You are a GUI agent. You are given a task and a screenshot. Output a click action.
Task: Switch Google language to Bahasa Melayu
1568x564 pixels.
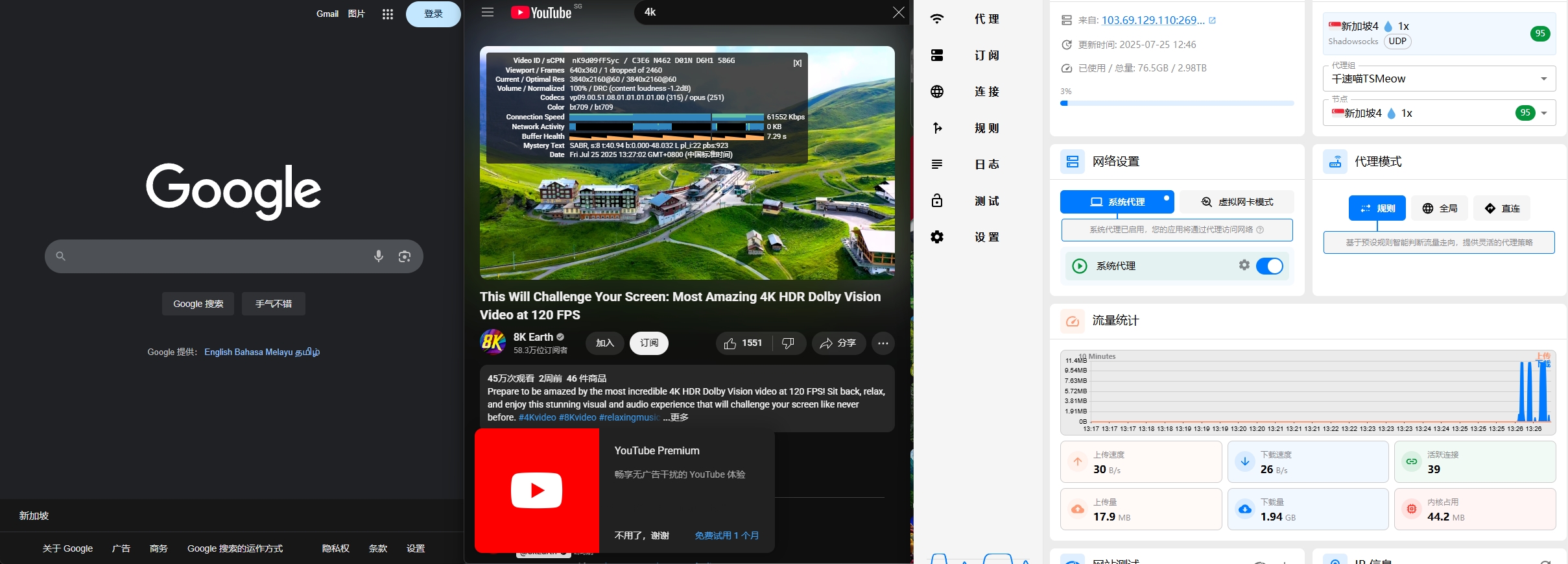point(263,352)
